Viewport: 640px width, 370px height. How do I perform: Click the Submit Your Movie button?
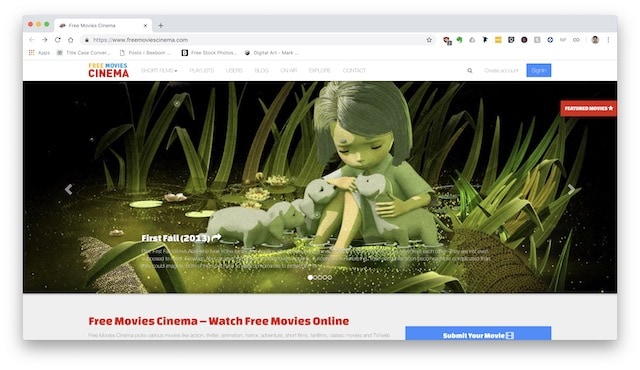[478, 334]
